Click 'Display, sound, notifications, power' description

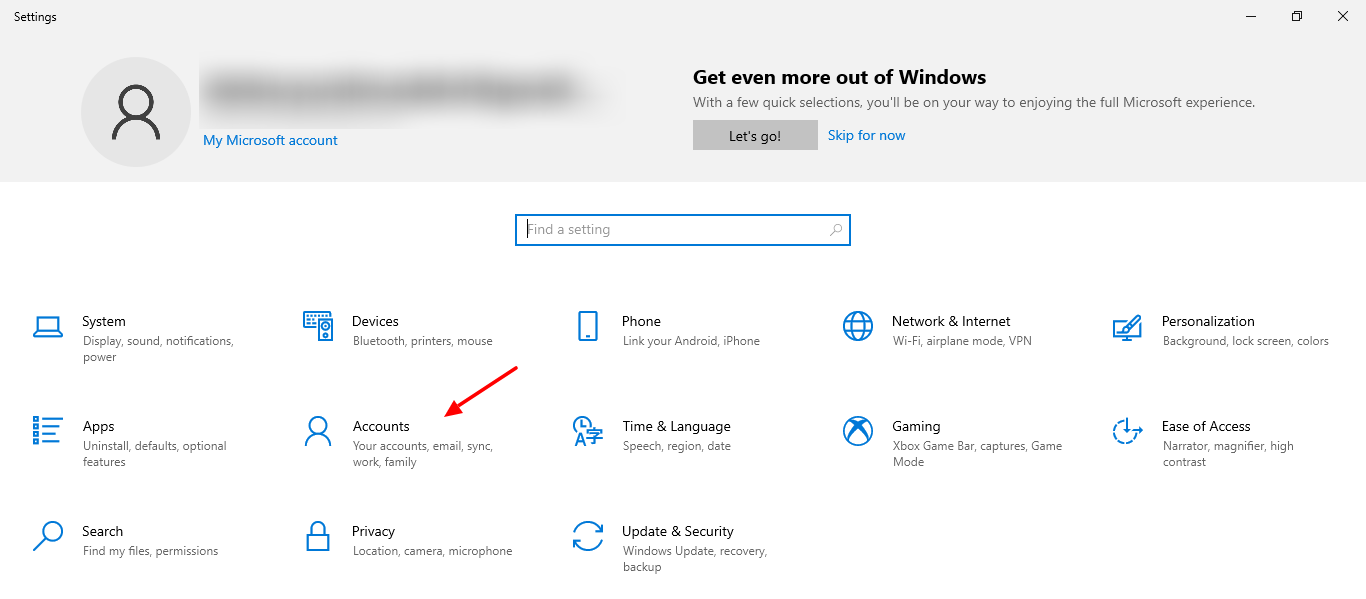click(x=158, y=349)
